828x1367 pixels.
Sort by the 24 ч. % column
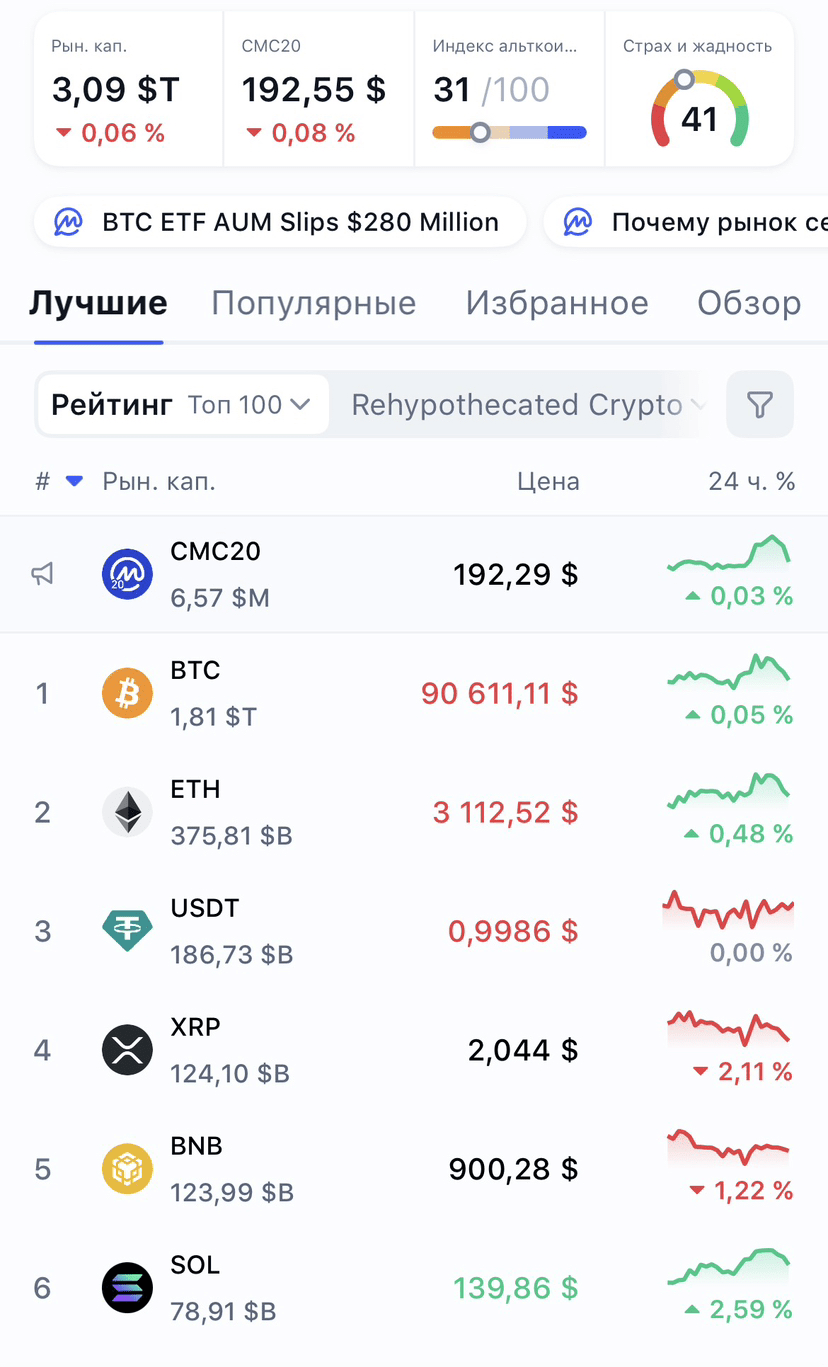(x=751, y=482)
